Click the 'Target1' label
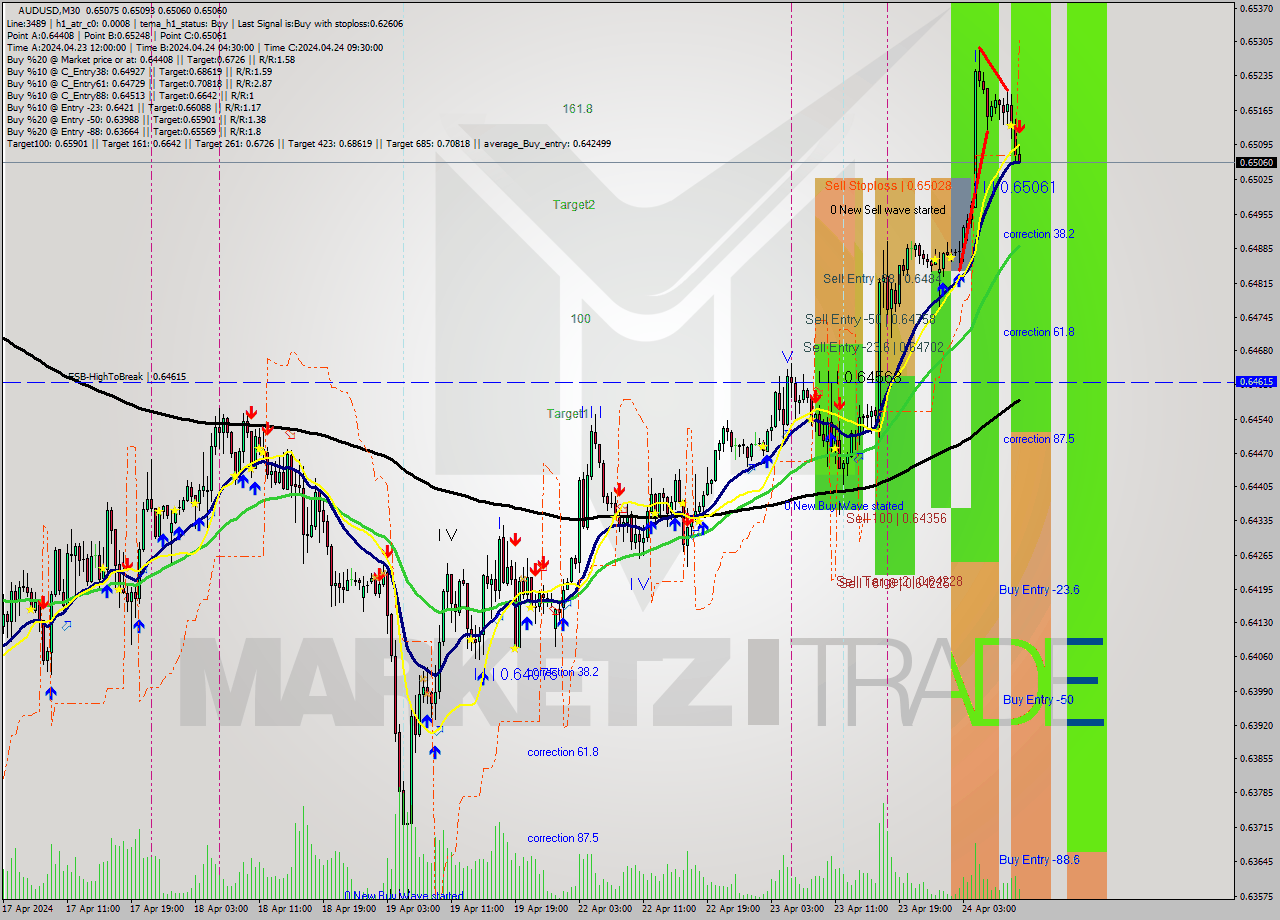Viewport: 1280px width, 920px height. coord(566,413)
